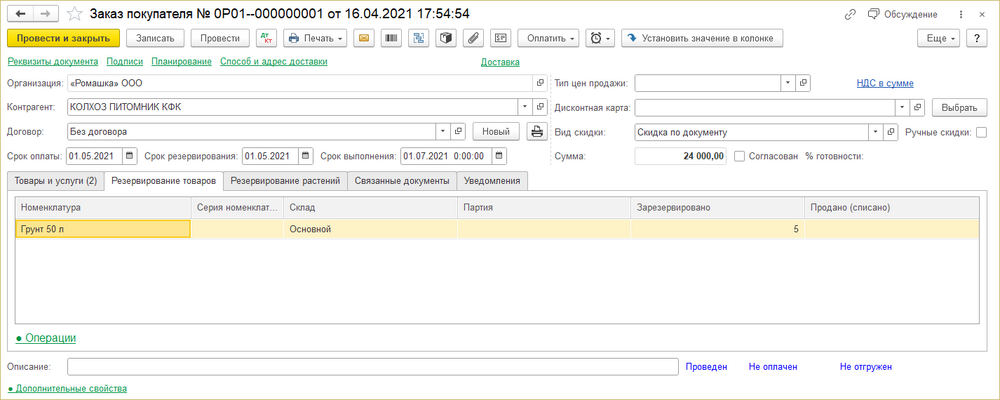
Task: Open the Оплатить dropdown menu
Action: [548, 38]
